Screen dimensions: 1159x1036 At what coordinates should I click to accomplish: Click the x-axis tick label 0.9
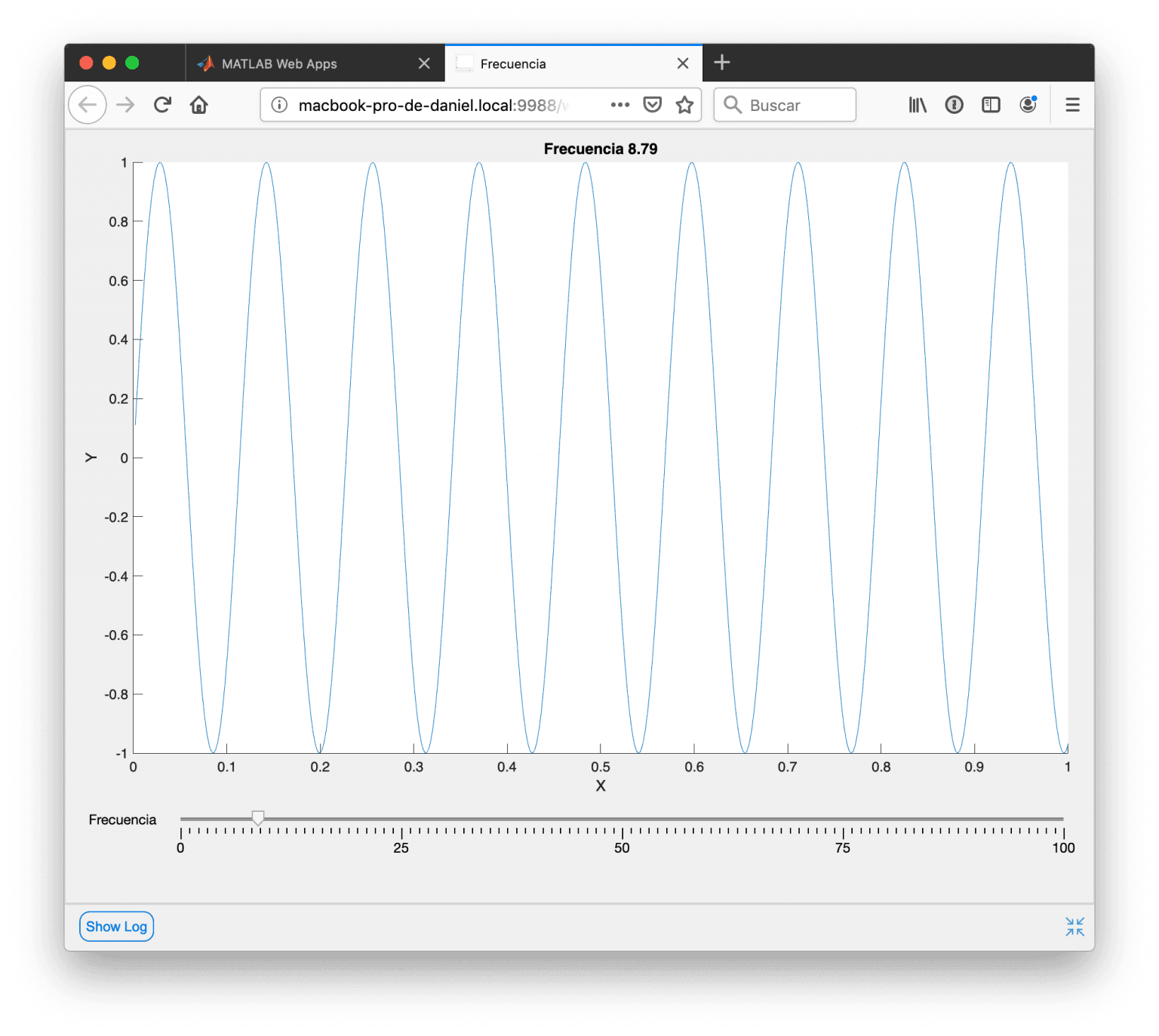coord(974,767)
